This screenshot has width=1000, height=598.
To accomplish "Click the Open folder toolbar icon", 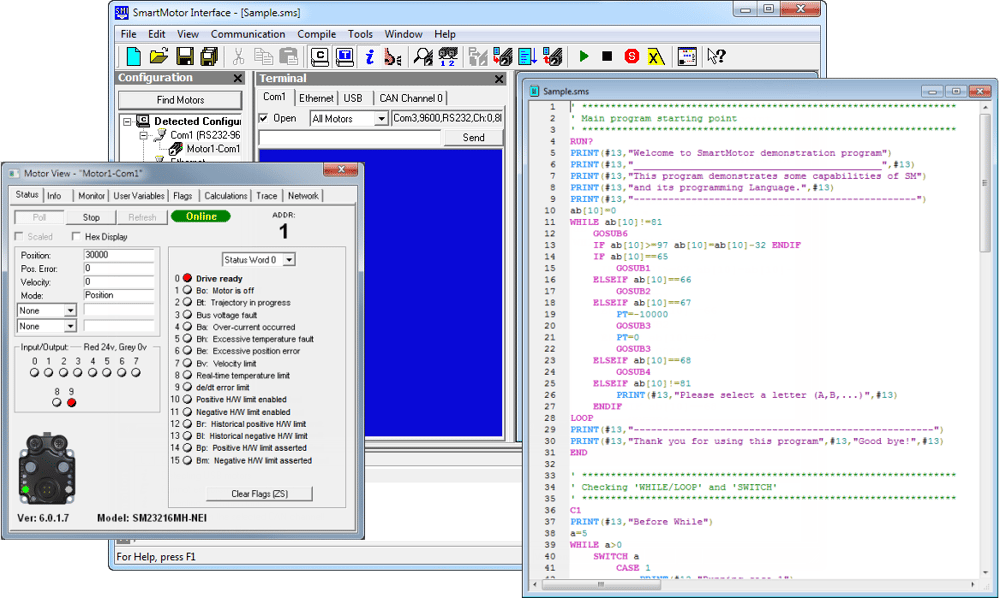I will coord(158,57).
